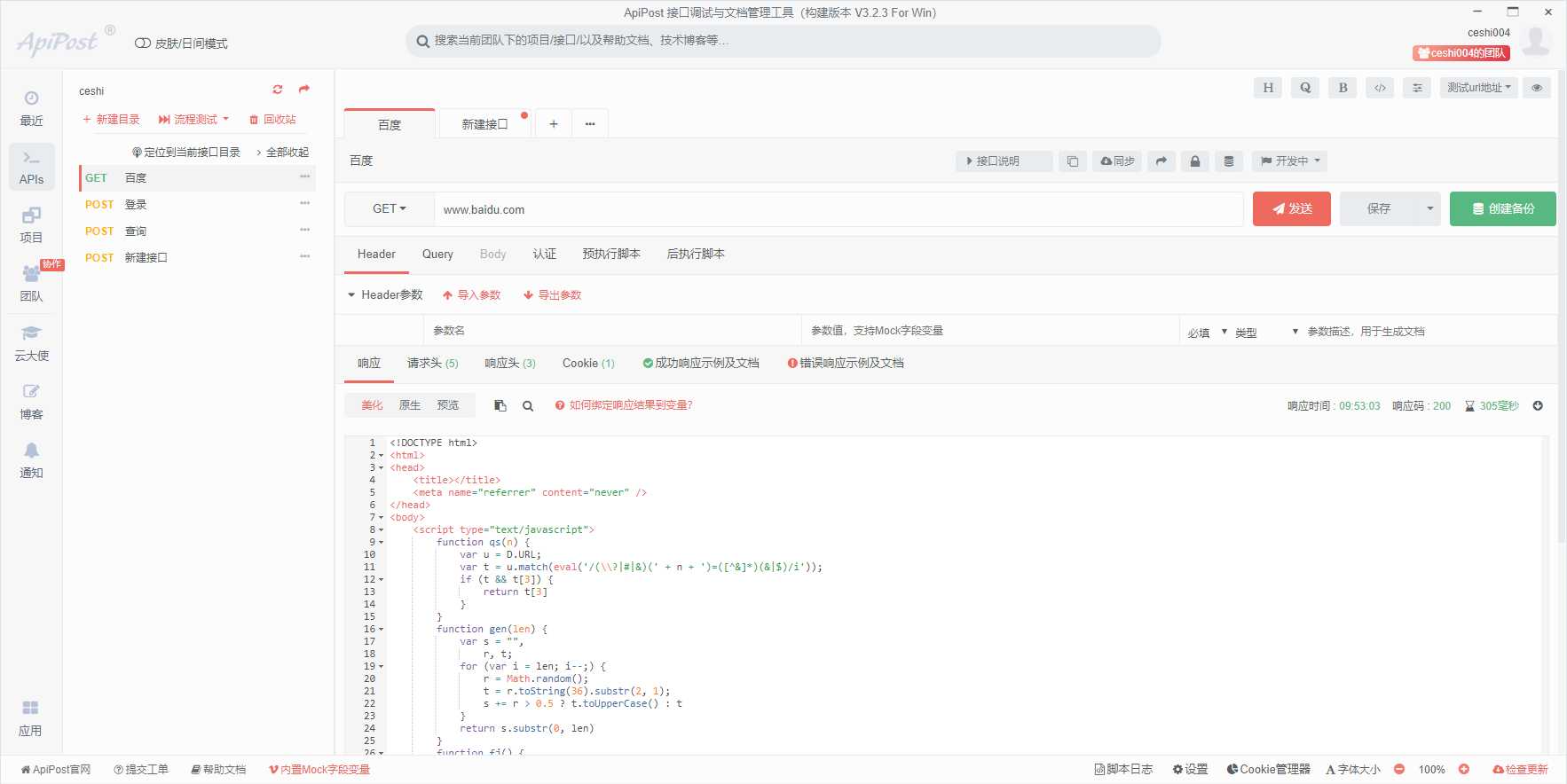The height and width of the screenshot is (784, 1567).
Task: Collapse the Header参数 section
Action: click(351, 294)
